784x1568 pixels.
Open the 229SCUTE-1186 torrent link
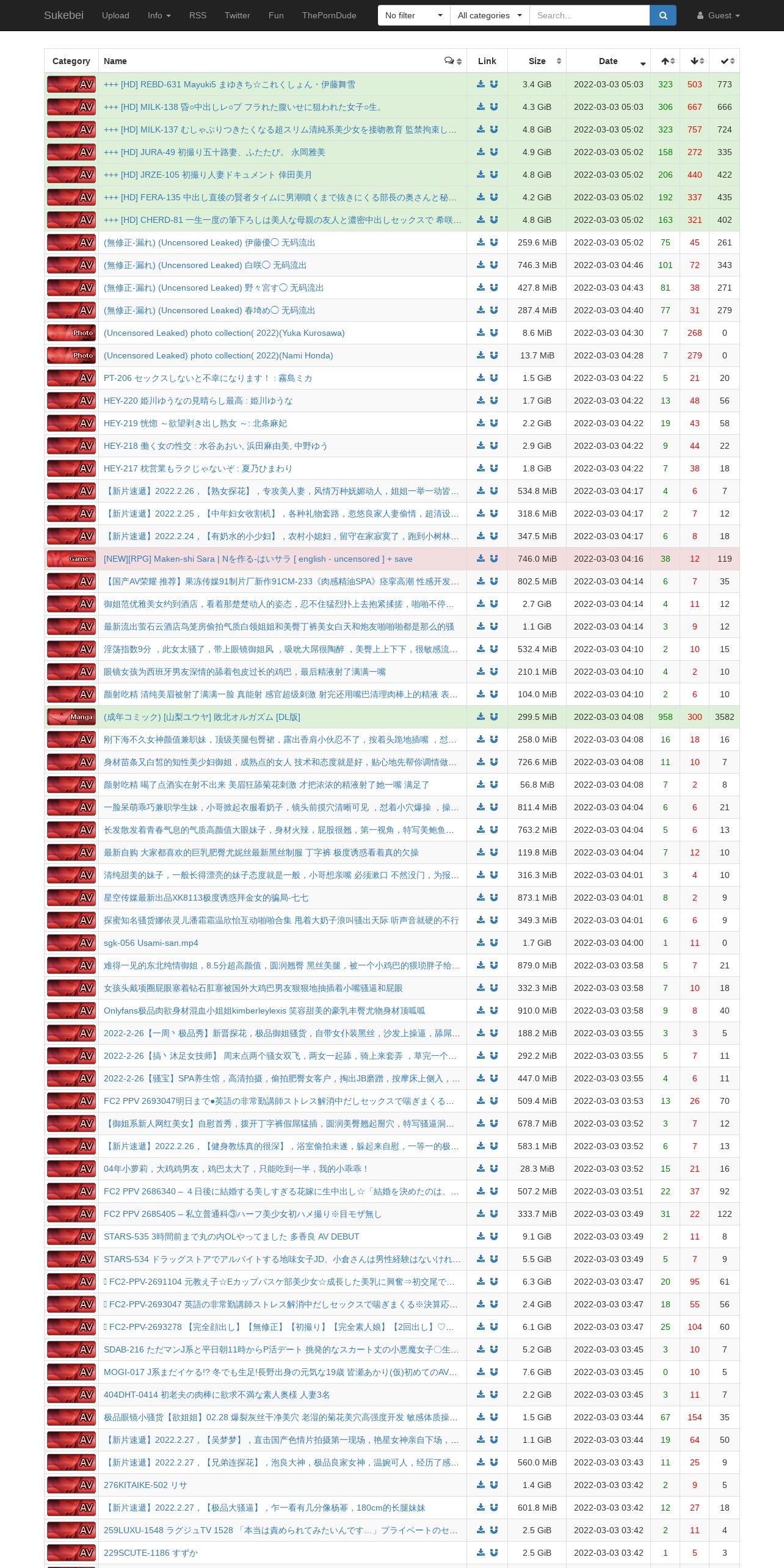pyautogui.click(x=151, y=1553)
